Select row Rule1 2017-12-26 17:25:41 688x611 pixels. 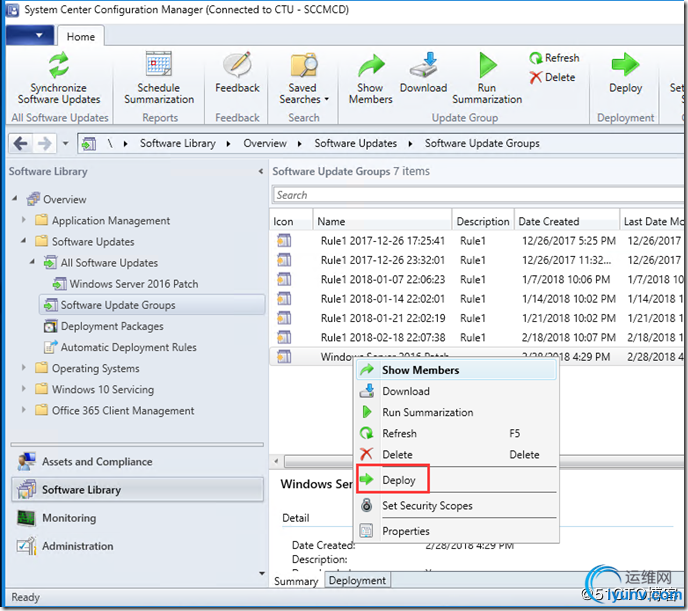click(477, 241)
